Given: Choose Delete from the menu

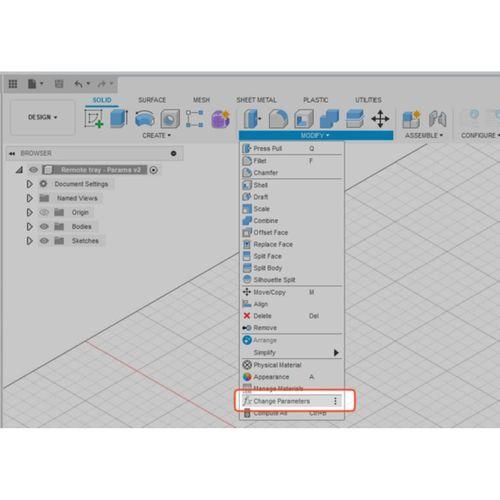Looking at the screenshot, I should point(292,316).
